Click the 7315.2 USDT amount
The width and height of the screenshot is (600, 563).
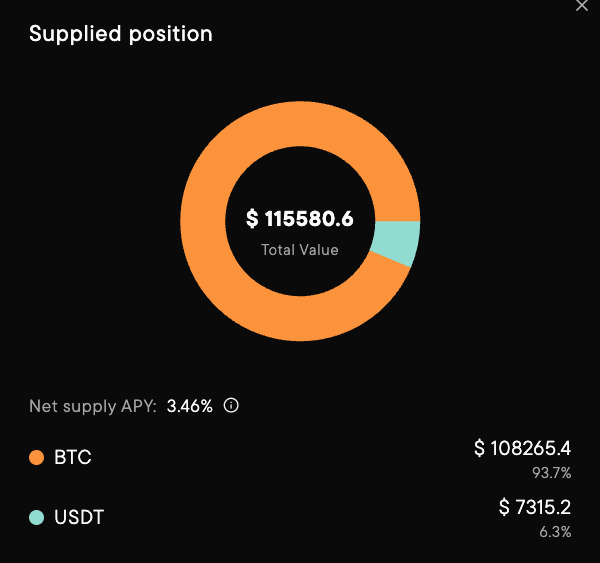pos(543,507)
